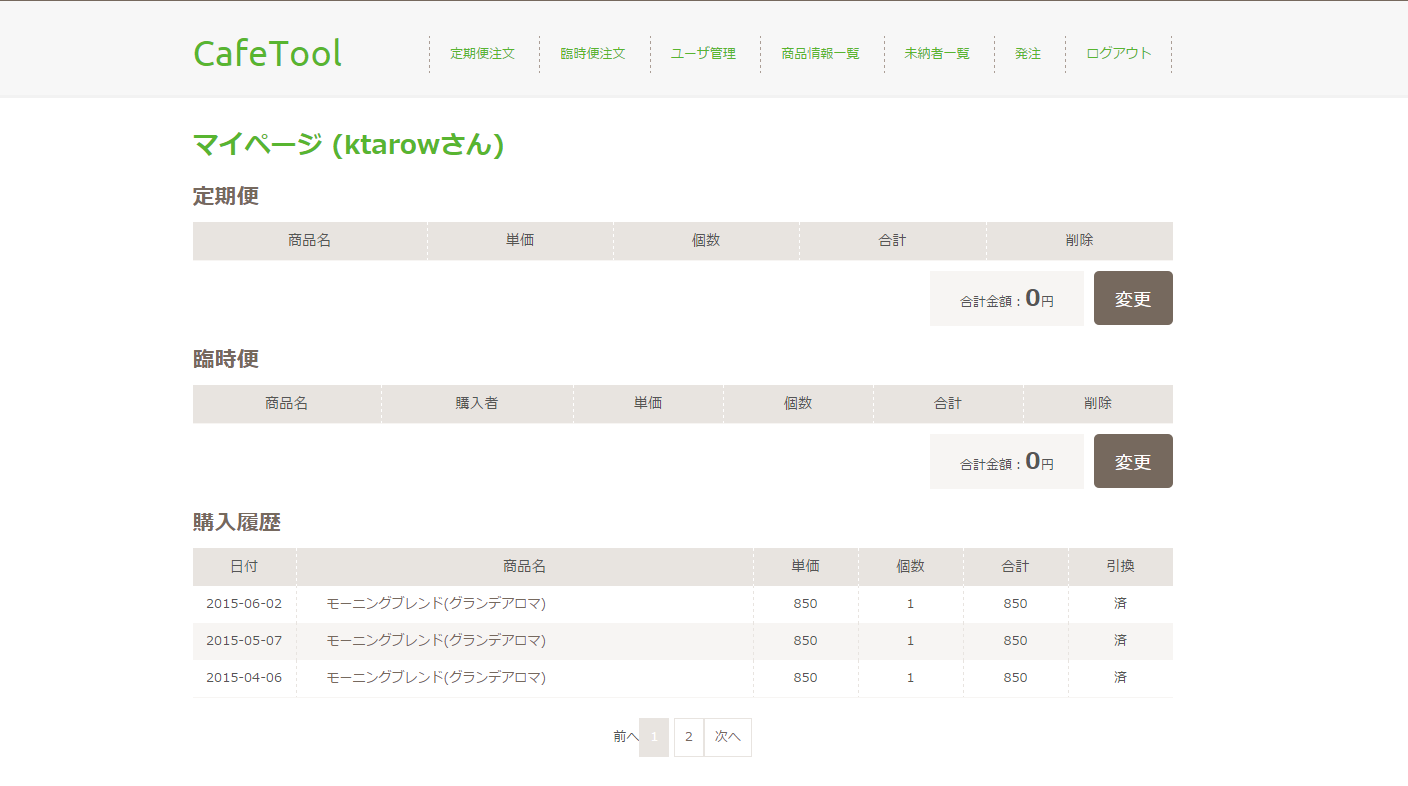Click the 購入履歴 section heading
Screen dimensions: 1408x786
[237, 522]
